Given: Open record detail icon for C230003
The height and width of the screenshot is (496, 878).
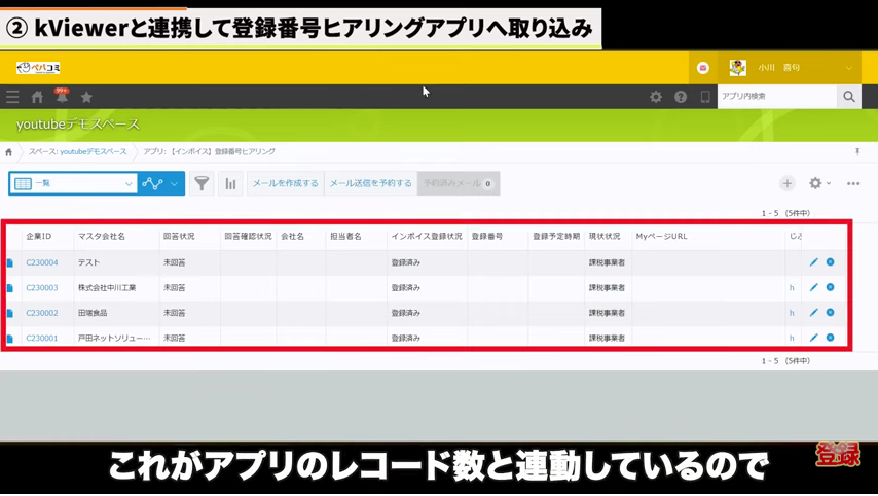Looking at the screenshot, I should pyautogui.click(x=10, y=288).
